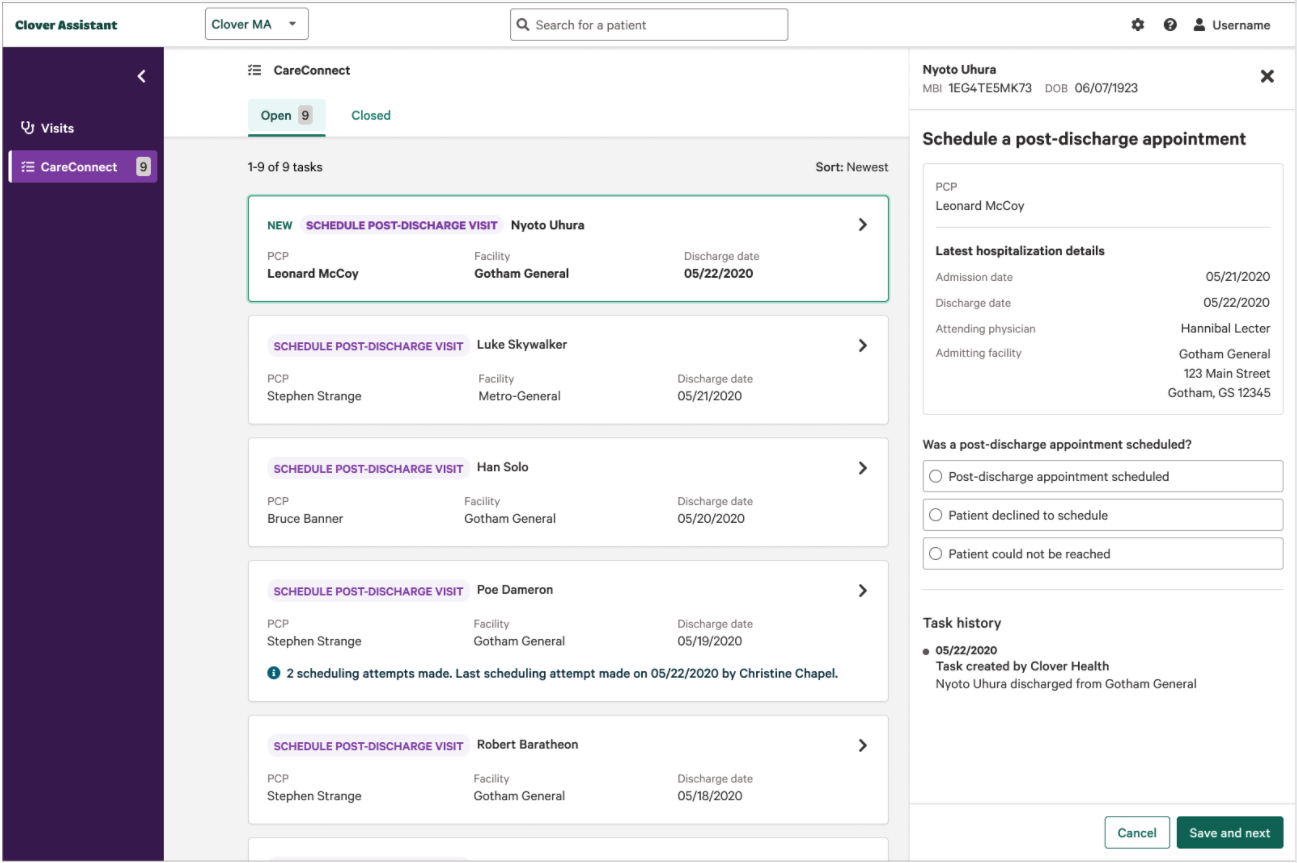Close the Nyoto Uhura task panel

pyautogui.click(x=1267, y=76)
